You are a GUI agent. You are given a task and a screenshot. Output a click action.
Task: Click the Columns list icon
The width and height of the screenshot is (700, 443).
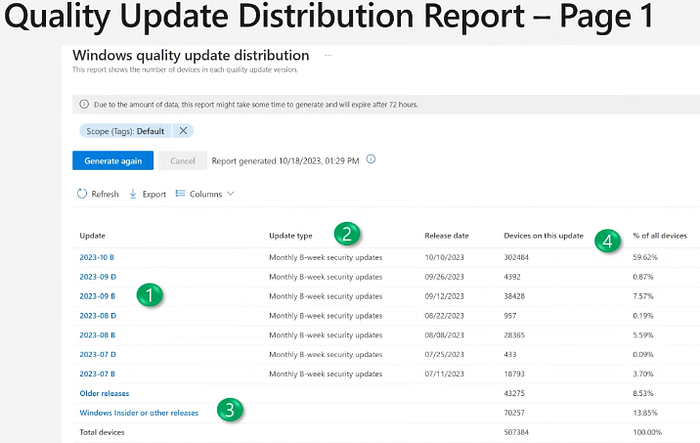click(180, 193)
